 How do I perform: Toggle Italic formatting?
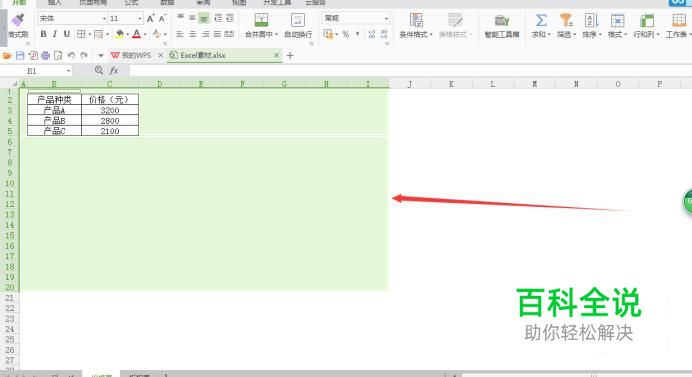coord(55,34)
